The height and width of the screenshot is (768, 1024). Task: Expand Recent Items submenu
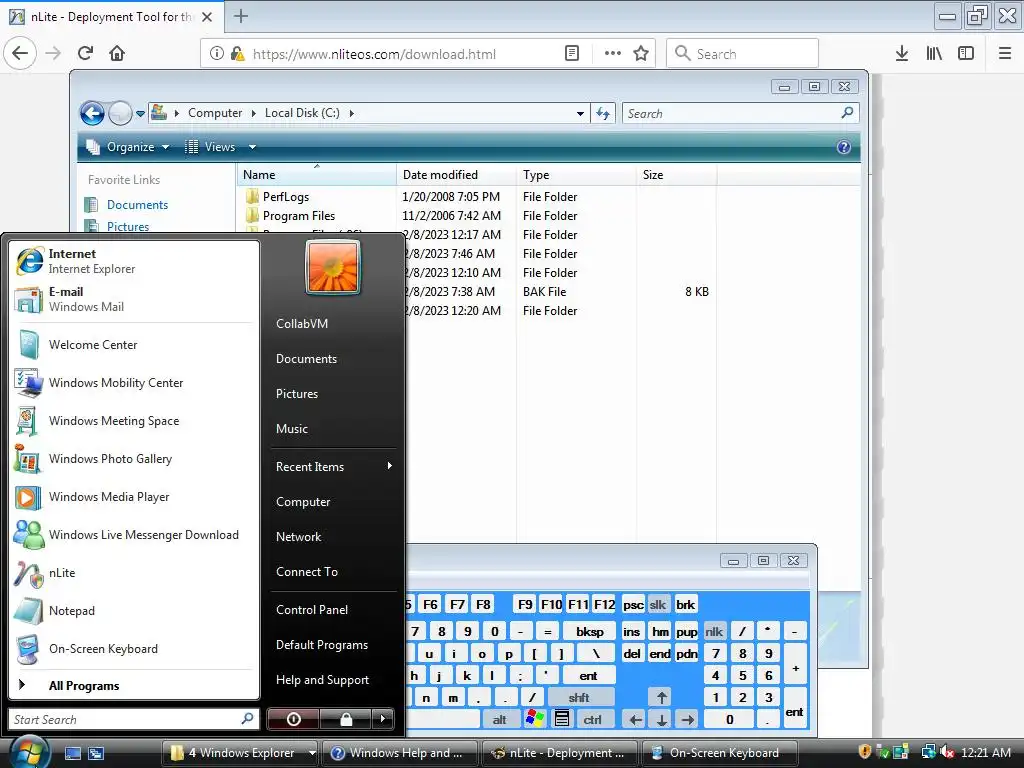333,466
